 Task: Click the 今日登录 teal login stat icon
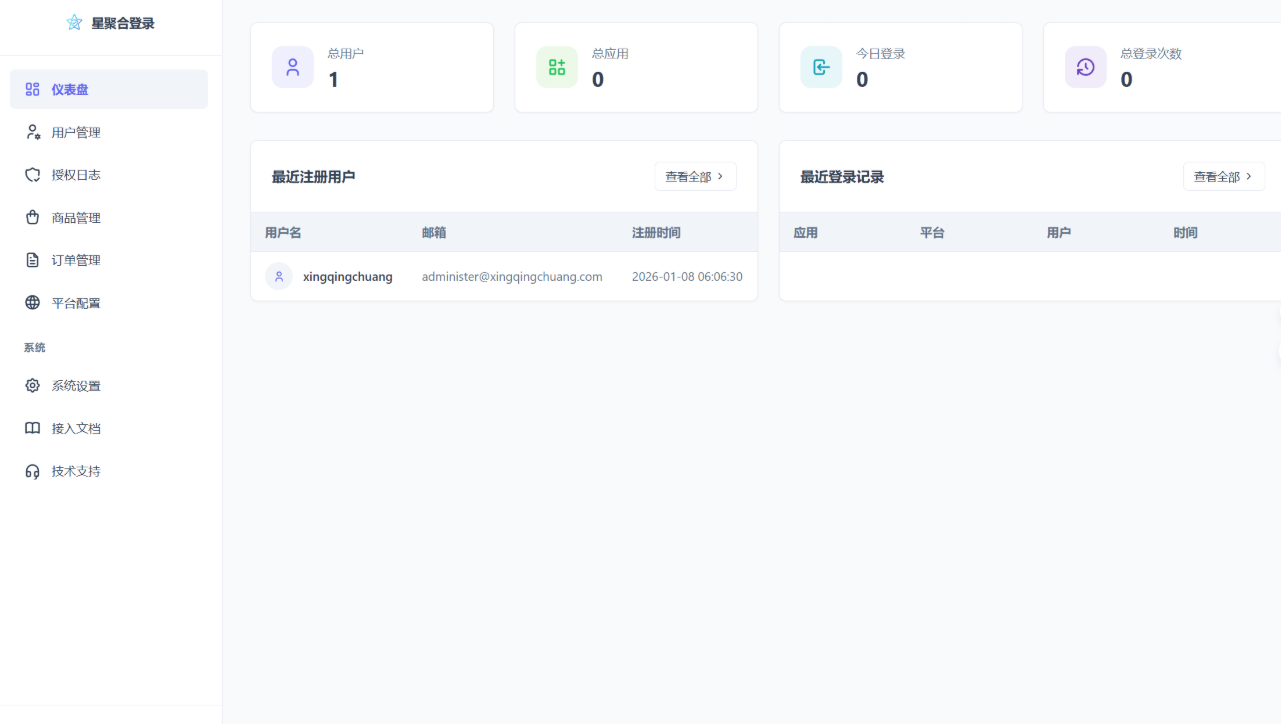click(x=821, y=67)
